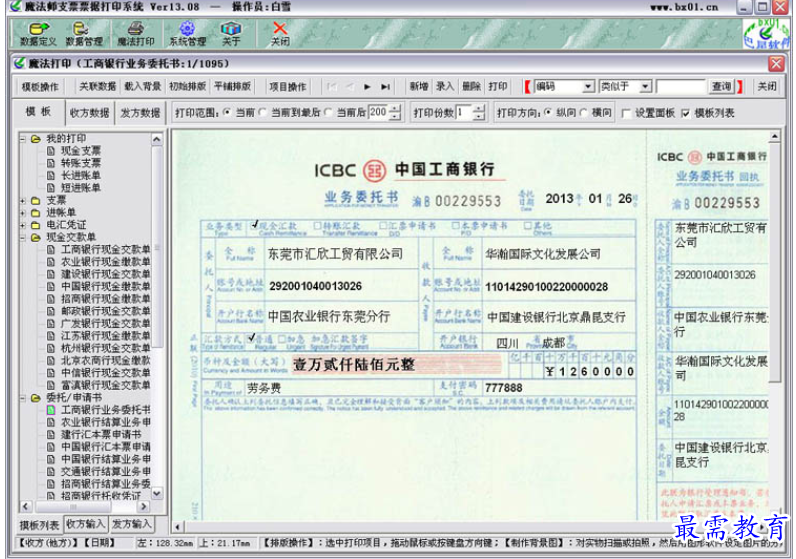Image resolution: width=796 pixels, height=559 pixels.
Task: Go to the next record
Action: tap(367, 87)
